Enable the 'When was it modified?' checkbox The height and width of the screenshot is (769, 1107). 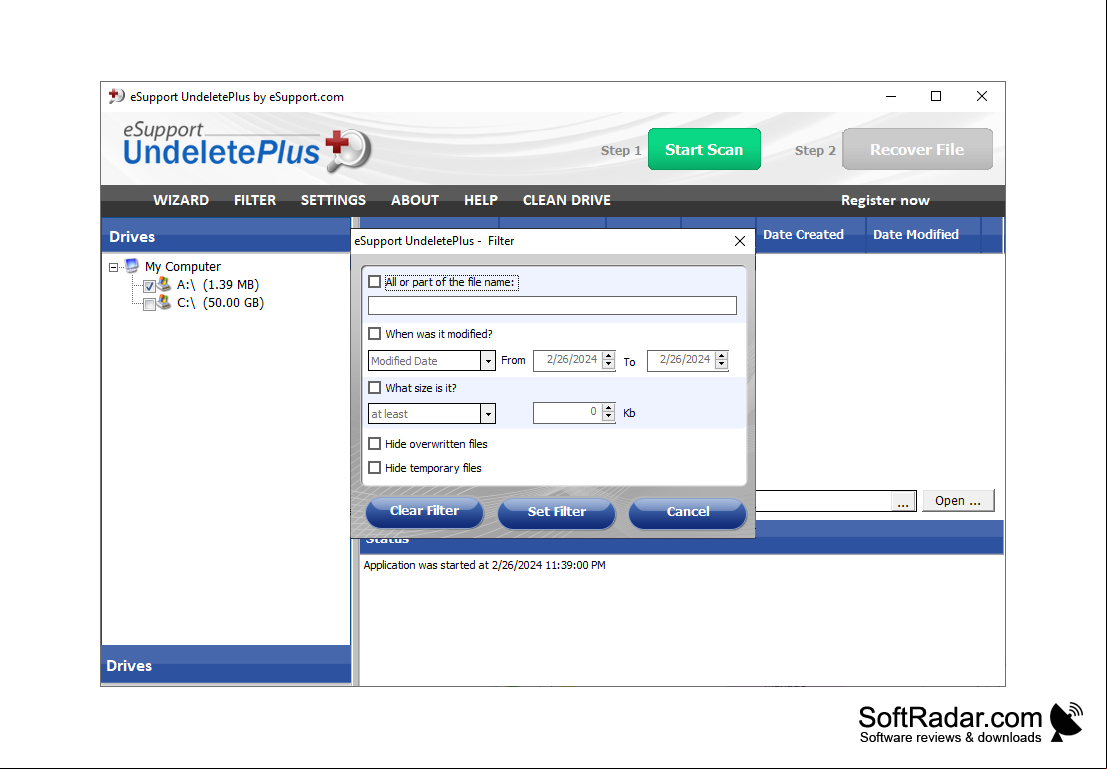[x=375, y=333]
